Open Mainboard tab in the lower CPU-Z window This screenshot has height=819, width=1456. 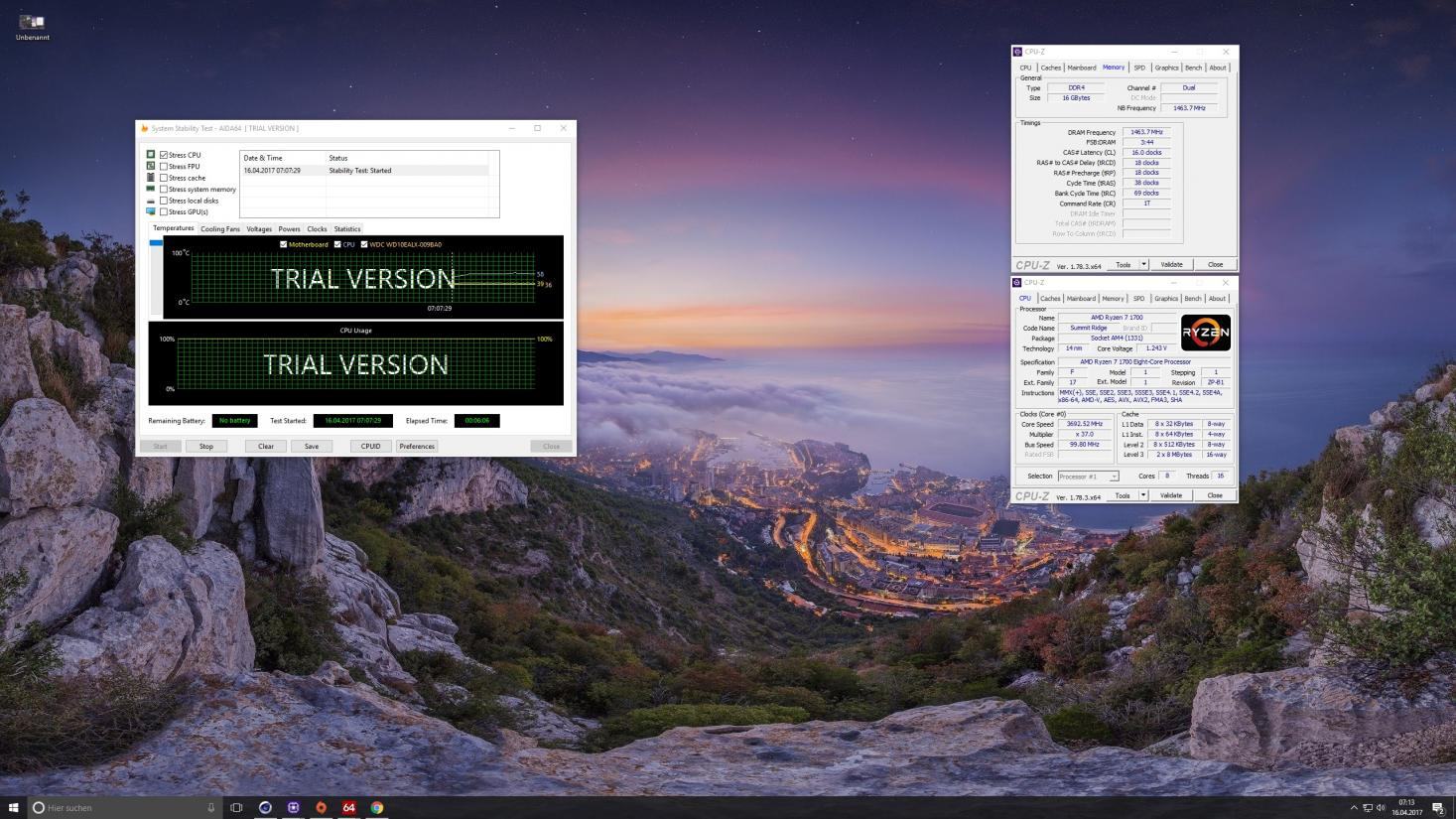click(x=1081, y=298)
